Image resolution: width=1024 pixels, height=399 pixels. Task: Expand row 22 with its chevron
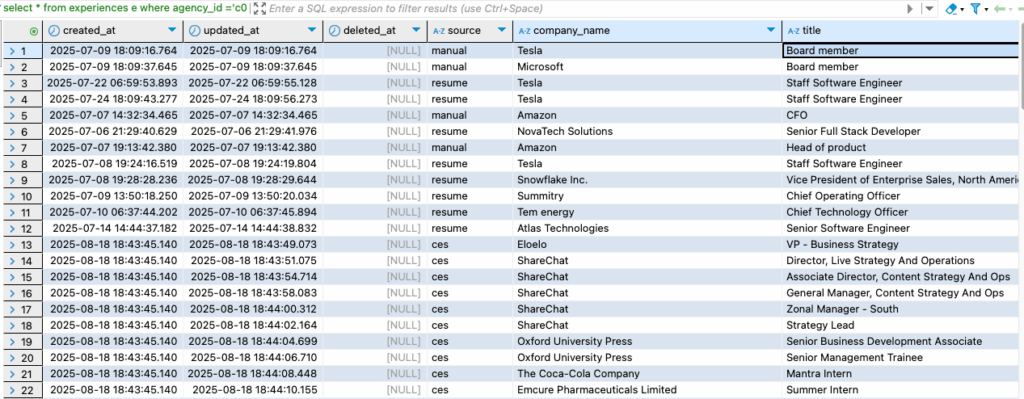12,391
